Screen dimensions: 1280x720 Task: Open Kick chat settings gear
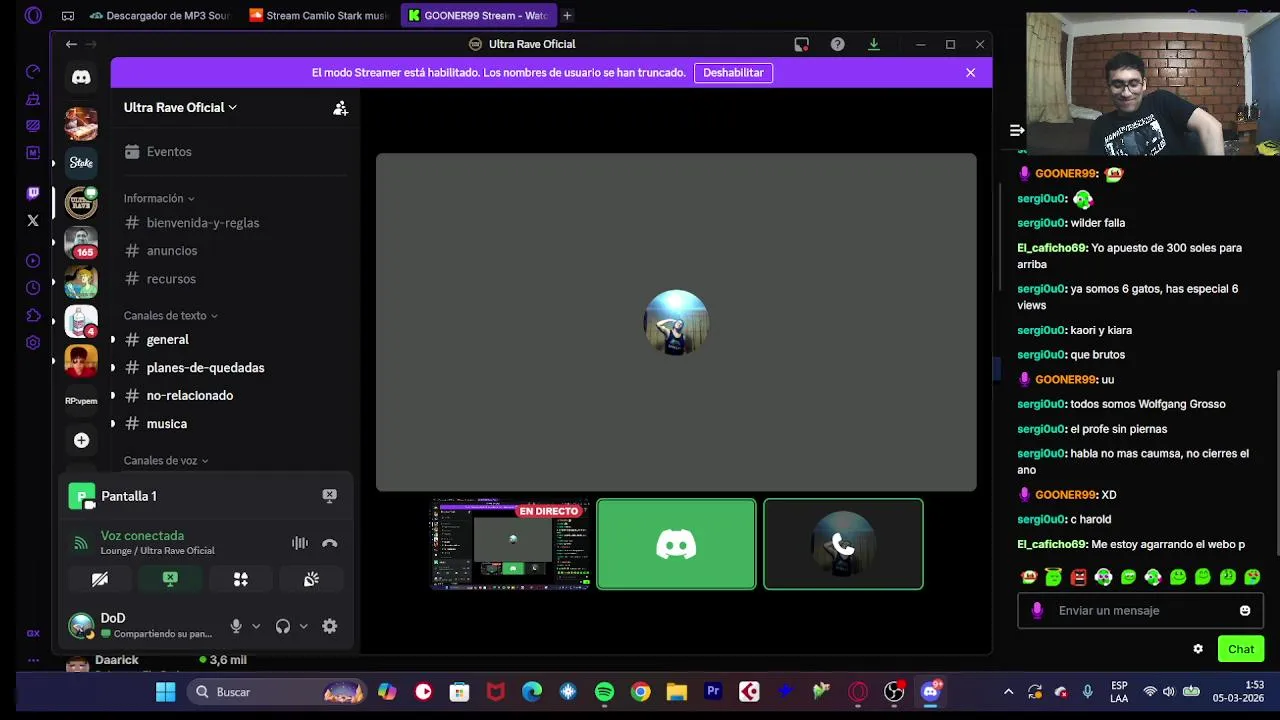[x=1198, y=649]
